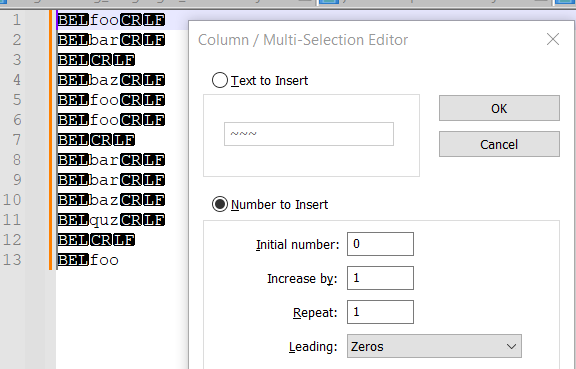Click the Initial number label
The height and width of the screenshot is (369, 576).
click(298, 244)
